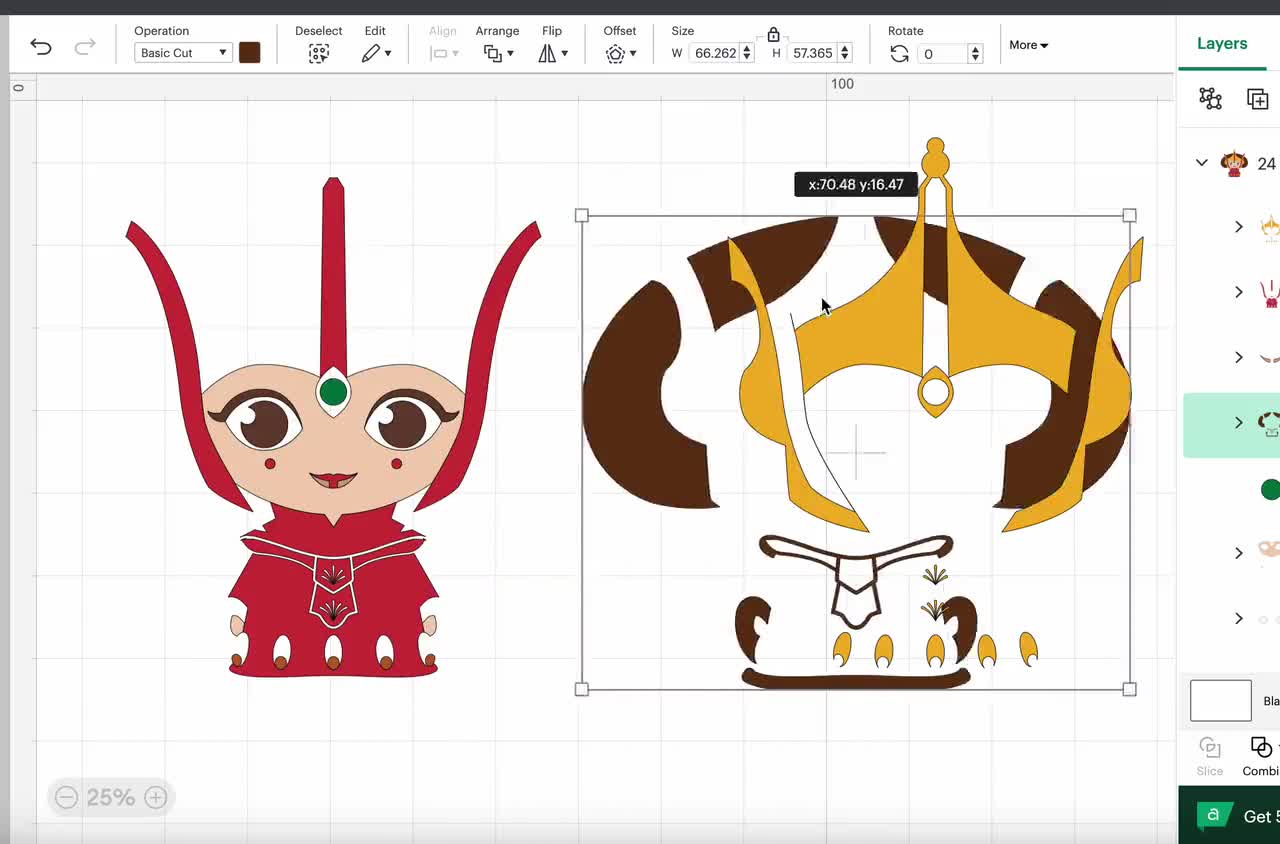Click the top-right selection resize handle

point(1130,215)
